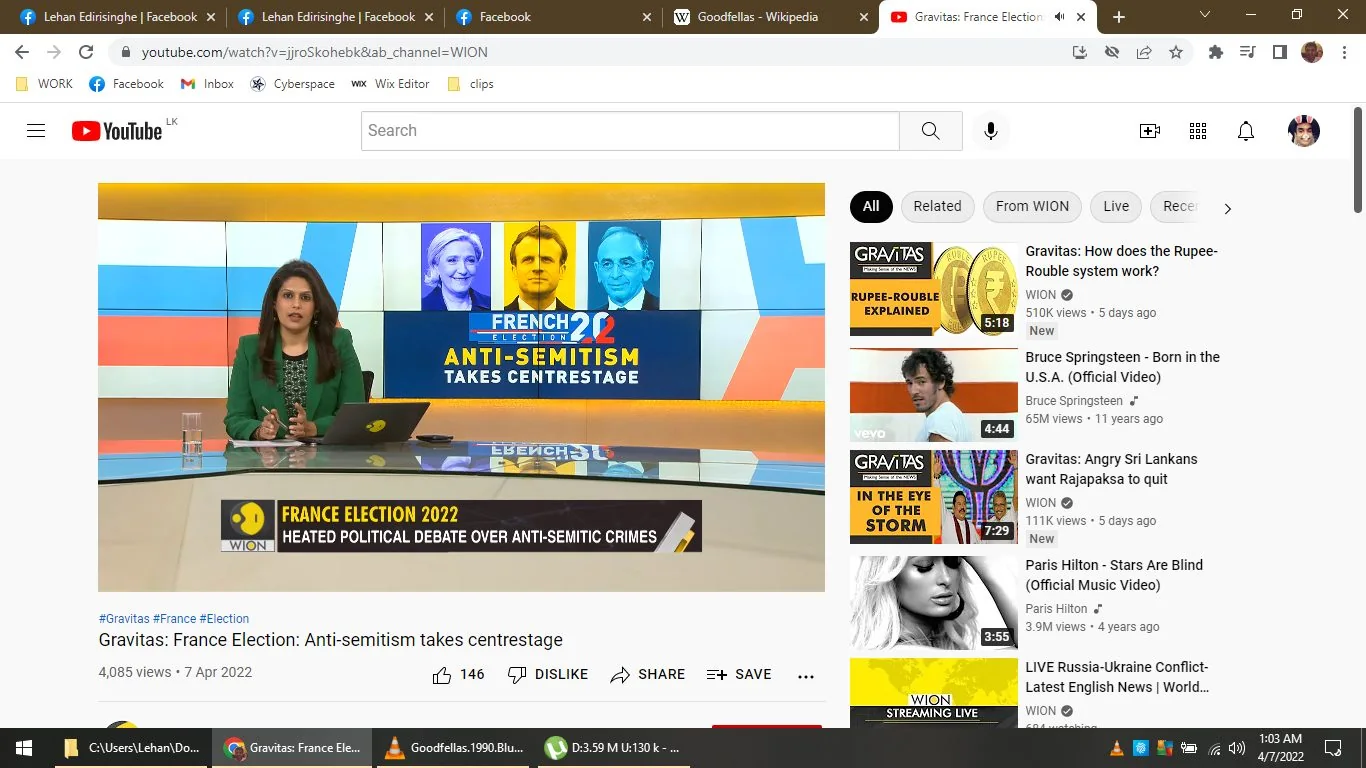Image resolution: width=1366 pixels, height=768 pixels.
Task: Open the Windows Start menu
Action: coord(23,748)
